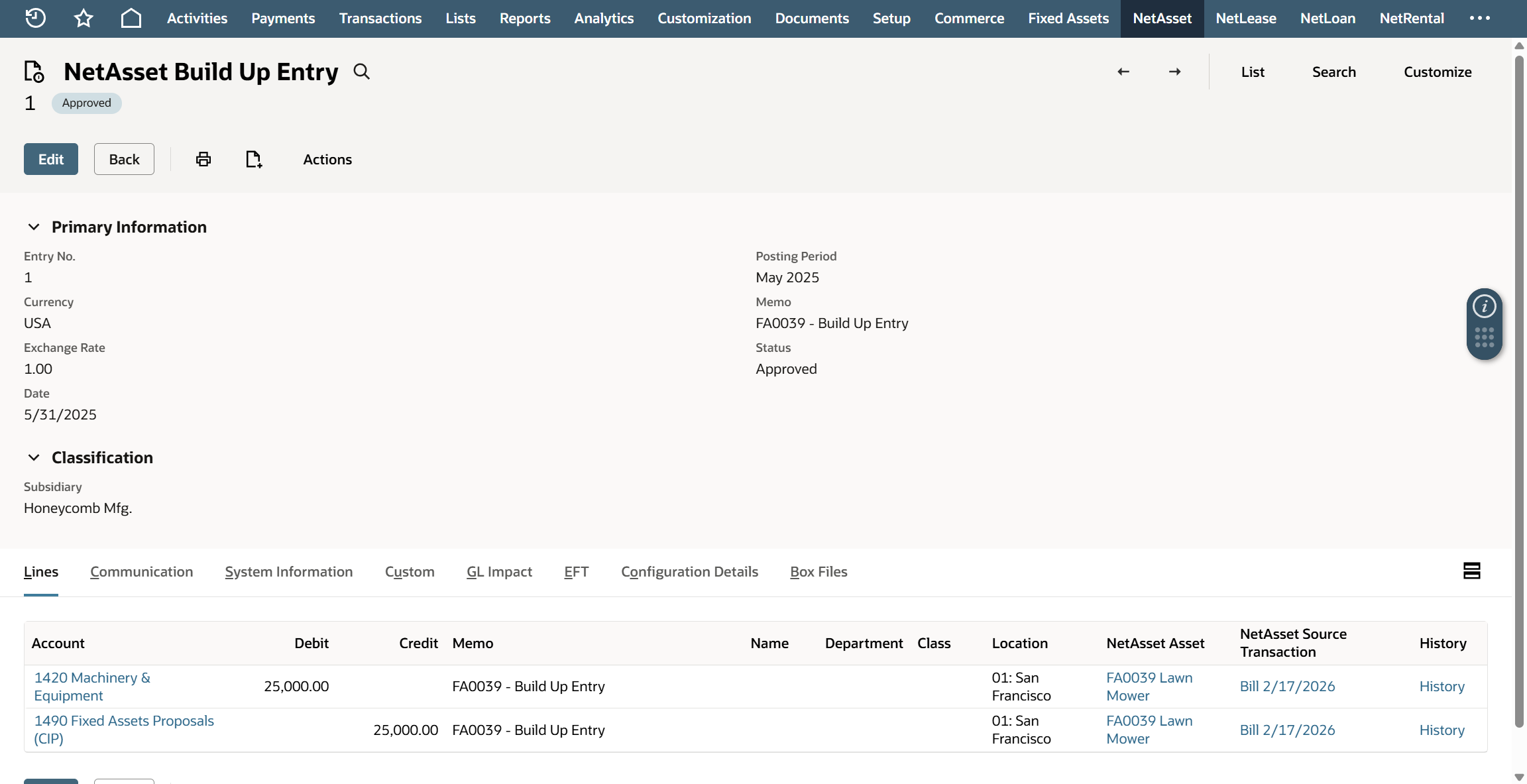Toggle the subtab layout view icon
The height and width of the screenshot is (784, 1527).
(x=1471, y=571)
